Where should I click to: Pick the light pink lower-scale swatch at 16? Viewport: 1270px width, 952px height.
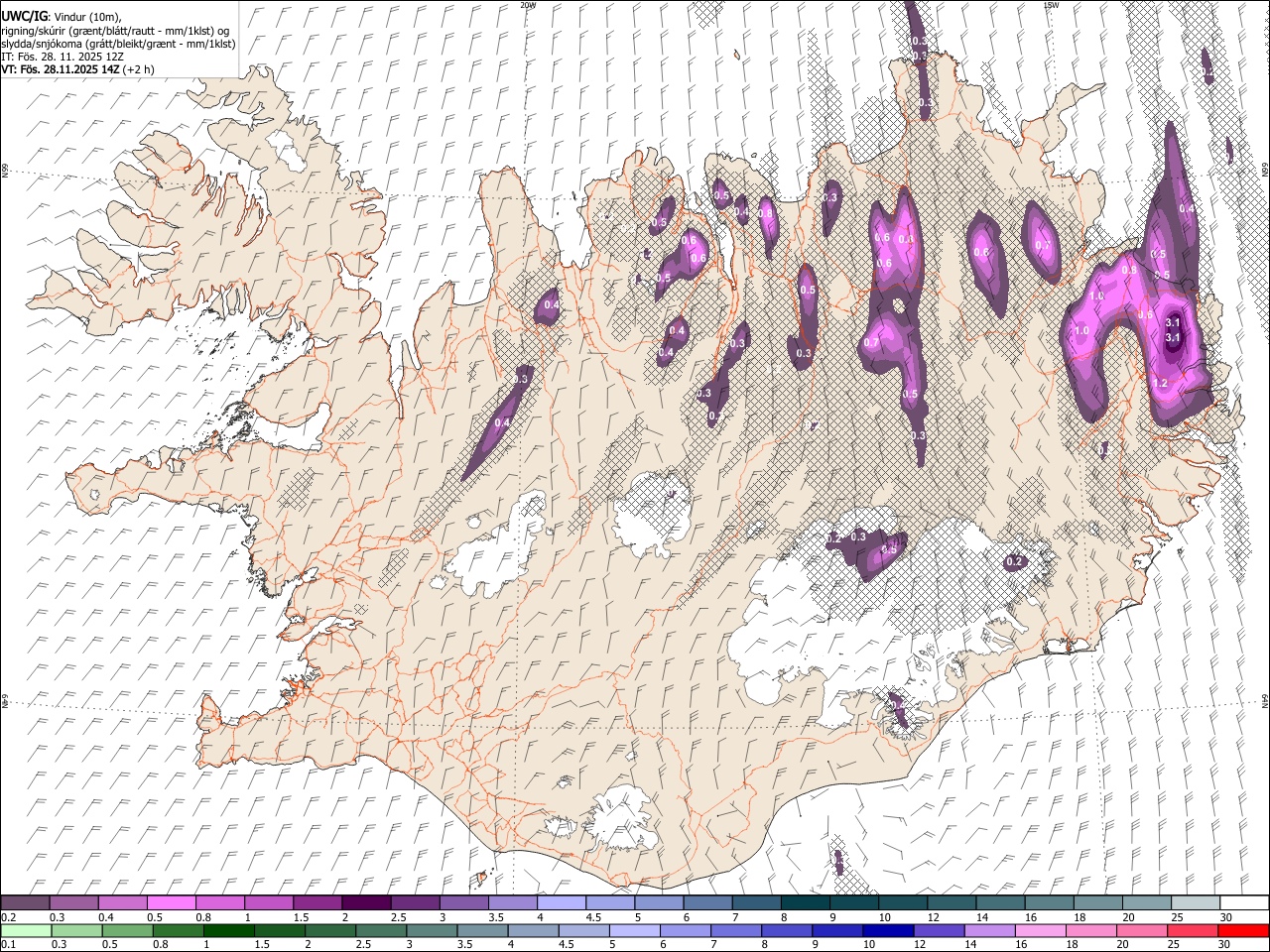point(1039,930)
